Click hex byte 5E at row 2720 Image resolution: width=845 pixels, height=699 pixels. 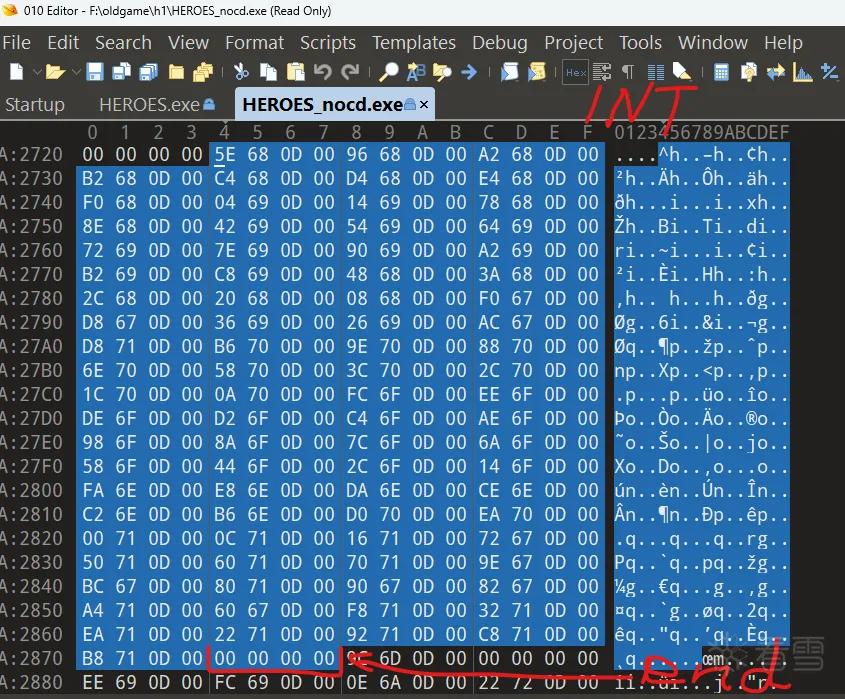[x=225, y=155]
